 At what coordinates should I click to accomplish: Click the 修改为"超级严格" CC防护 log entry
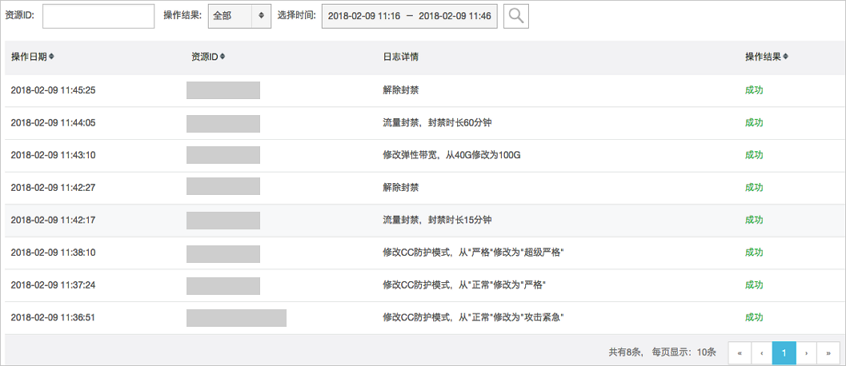point(473,253)
